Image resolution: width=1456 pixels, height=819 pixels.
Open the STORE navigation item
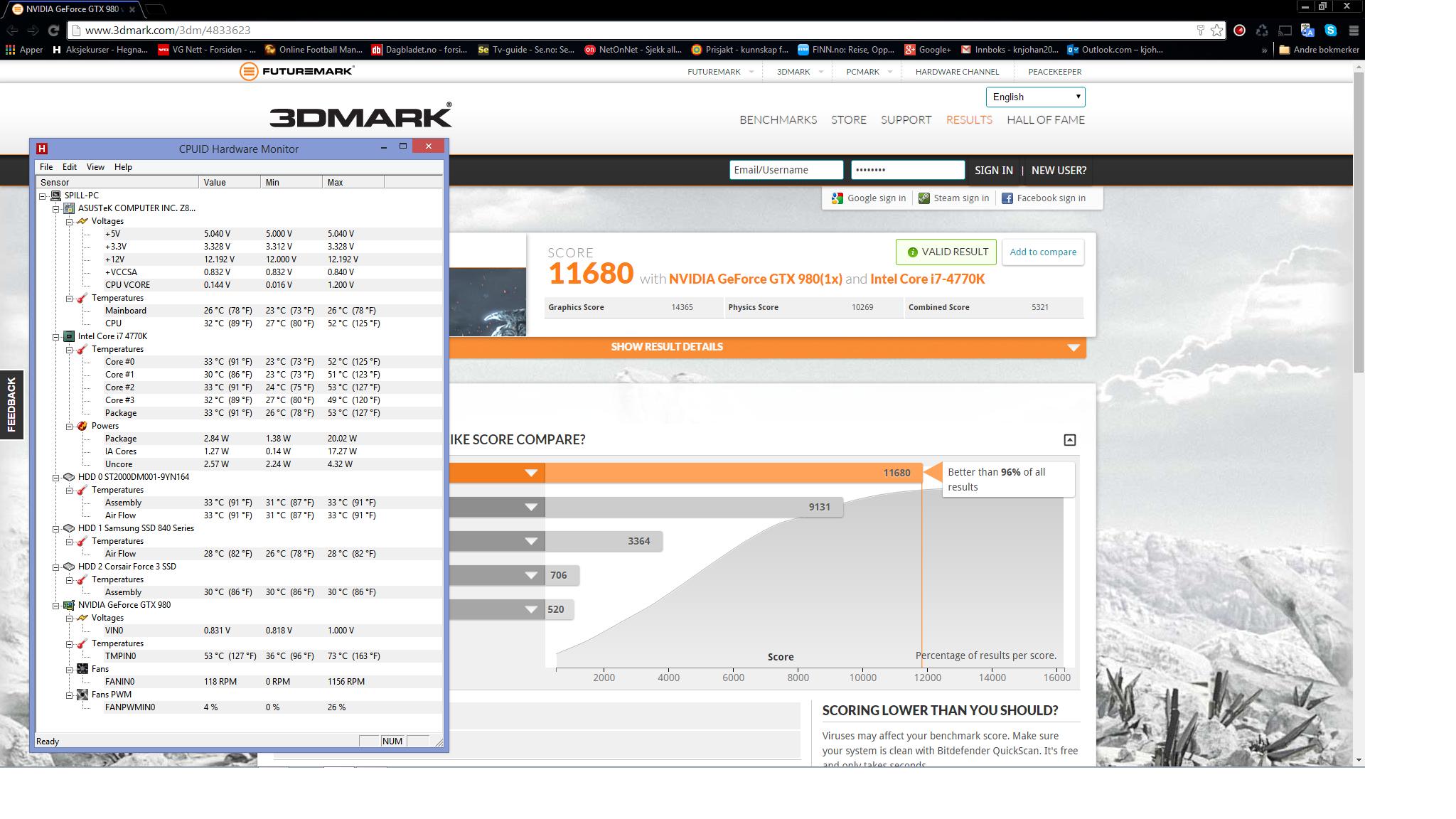click(849, 120)
